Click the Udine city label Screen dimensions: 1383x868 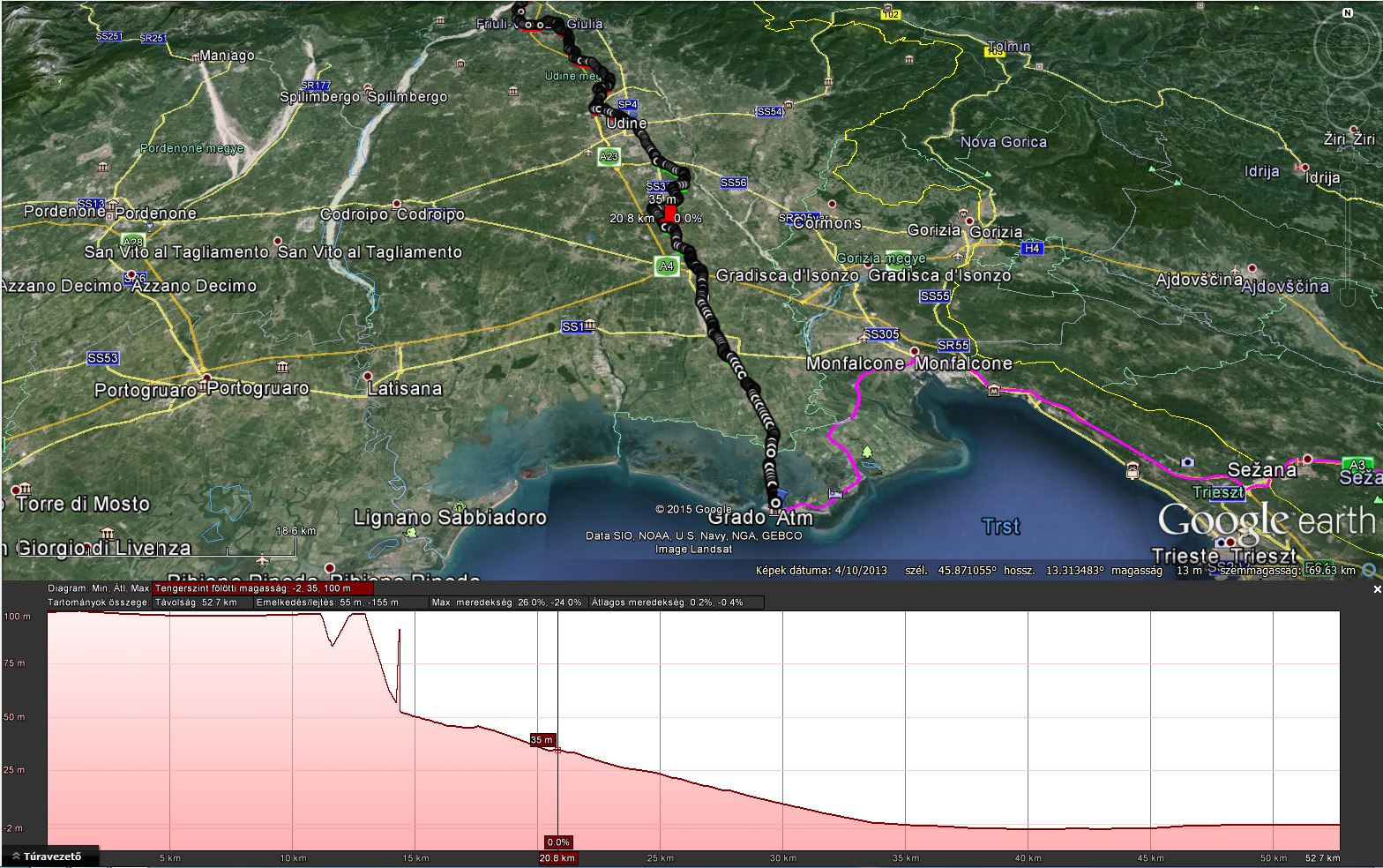pos(626,123)
